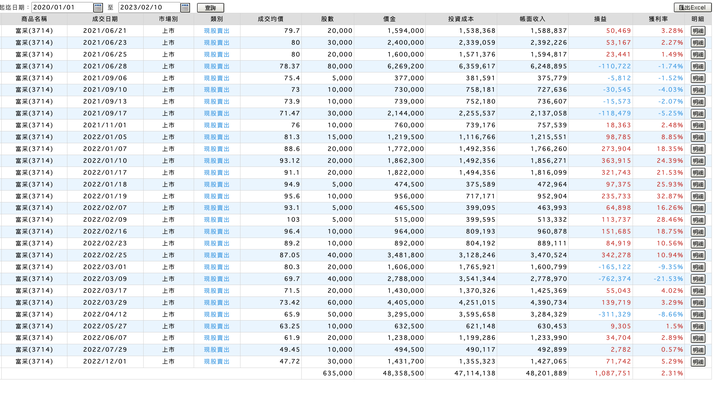Click the end date field 2023/02/10
The height and width of the screenshot is (394, 720).
149,7
